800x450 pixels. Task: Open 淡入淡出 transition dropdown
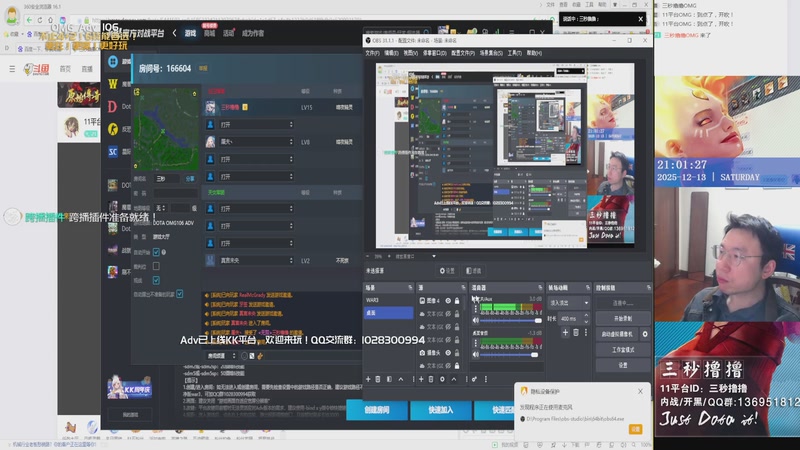(x=569, y=303)
